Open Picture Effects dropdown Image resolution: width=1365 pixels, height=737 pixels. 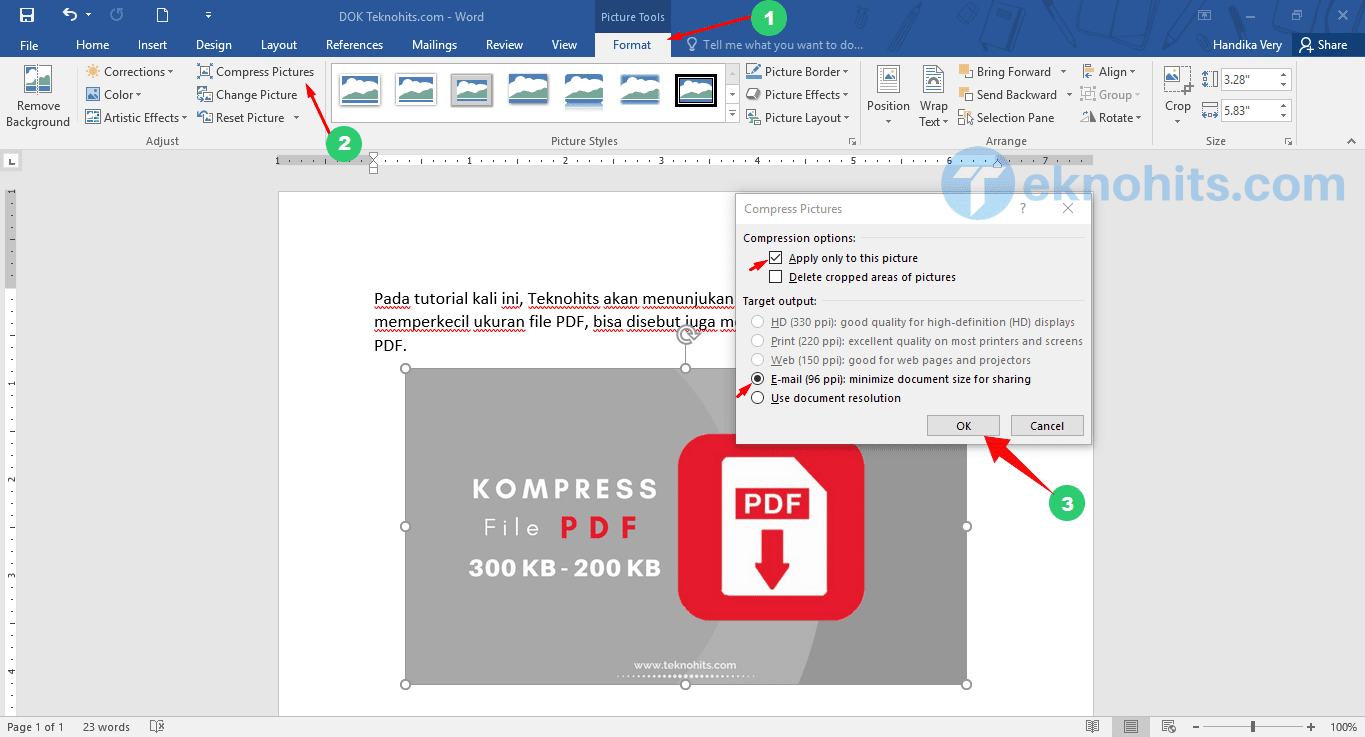pyautogui.click(x=798, y=95)
